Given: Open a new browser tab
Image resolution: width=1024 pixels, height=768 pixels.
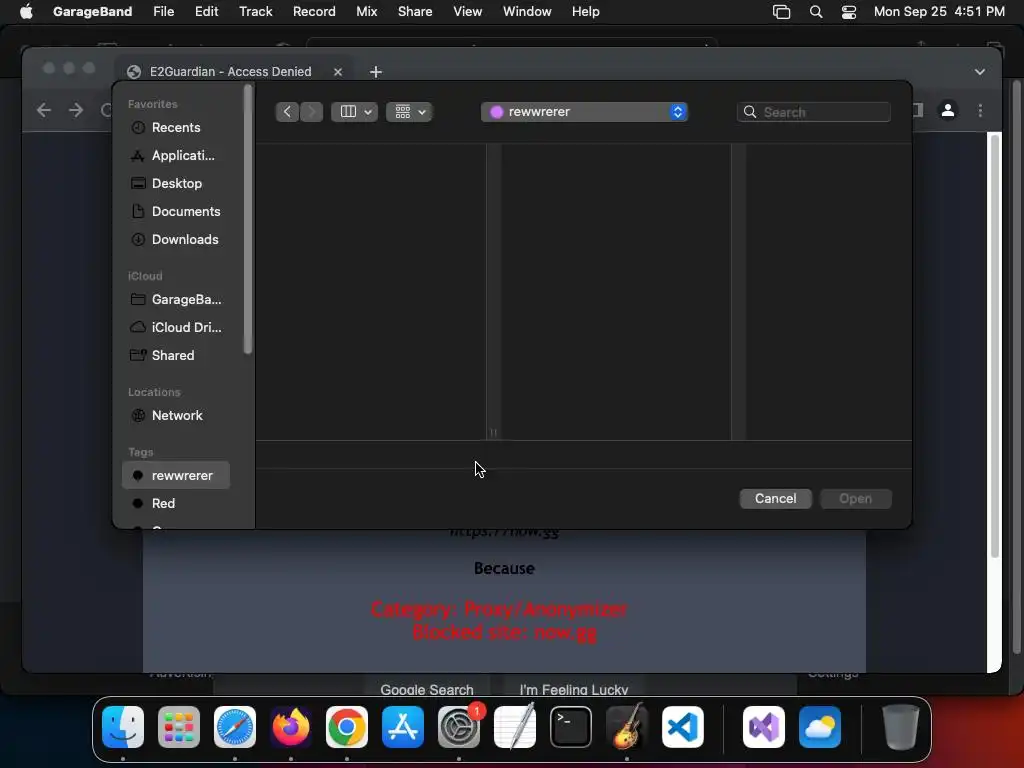Looking at the screenshot, I should click(x=376, y=72).
